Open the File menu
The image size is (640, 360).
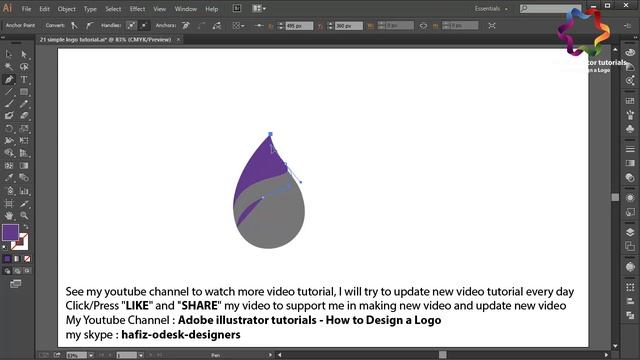tap(26, 9)
